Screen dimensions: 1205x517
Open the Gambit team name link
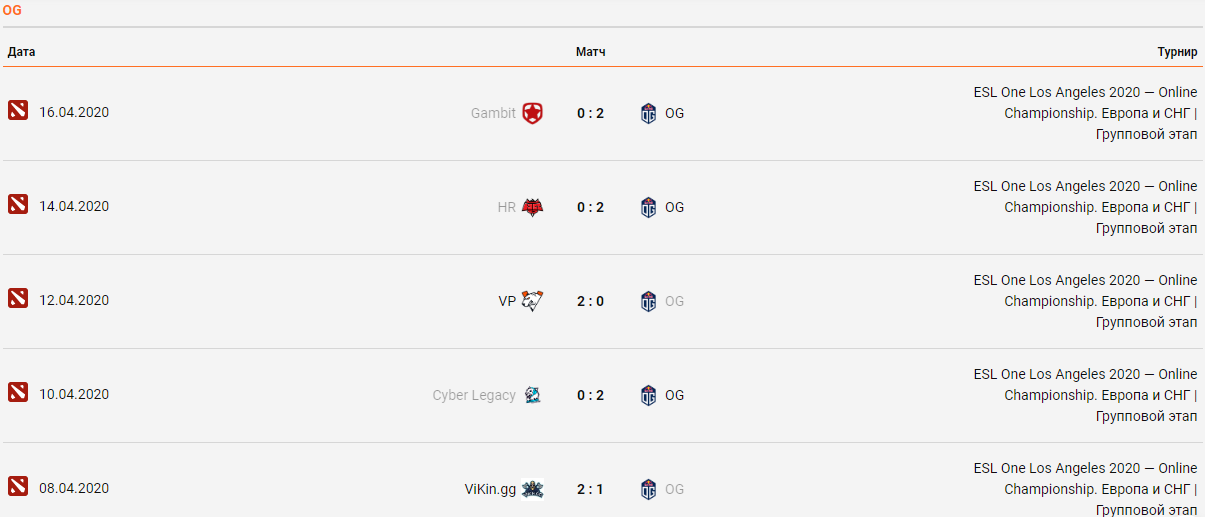[x=493, y=113]
